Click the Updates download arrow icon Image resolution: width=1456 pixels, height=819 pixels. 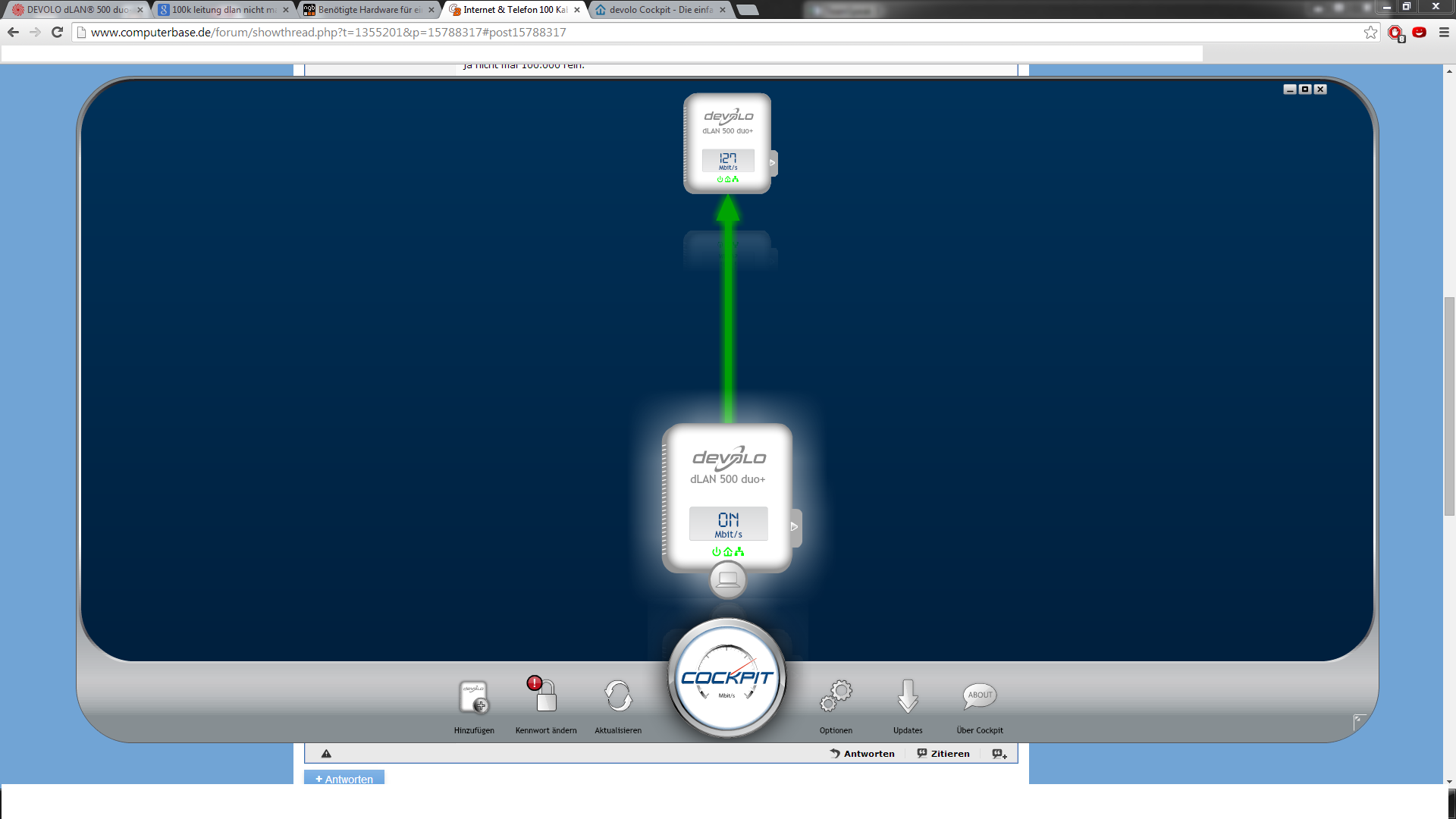908,695
